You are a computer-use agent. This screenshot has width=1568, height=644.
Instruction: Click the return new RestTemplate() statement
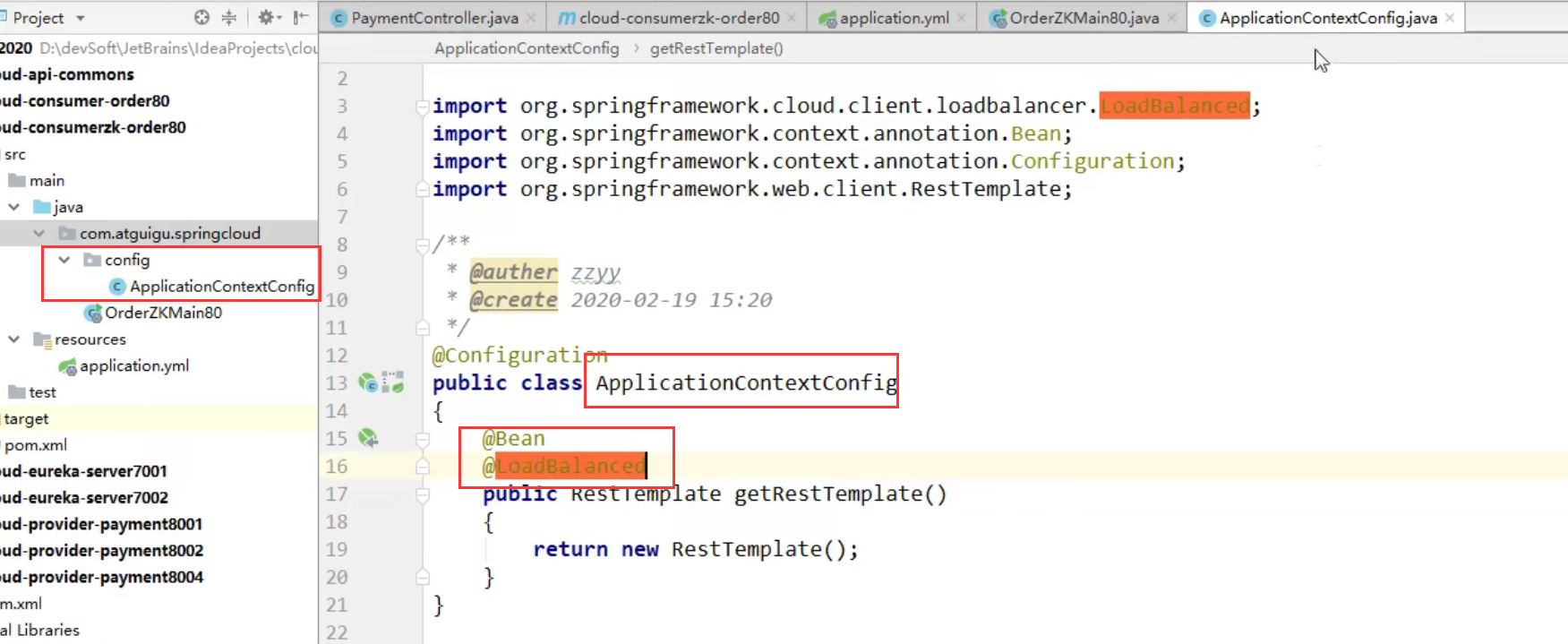click(x=696, y=550)
